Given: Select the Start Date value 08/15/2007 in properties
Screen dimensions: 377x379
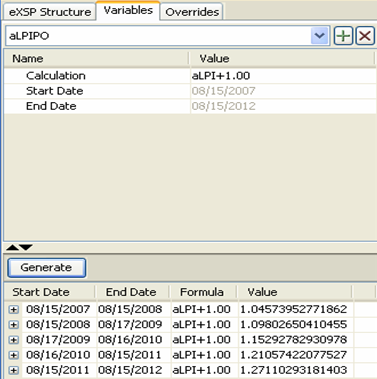Looking at the screenshot, I should 283,91.
